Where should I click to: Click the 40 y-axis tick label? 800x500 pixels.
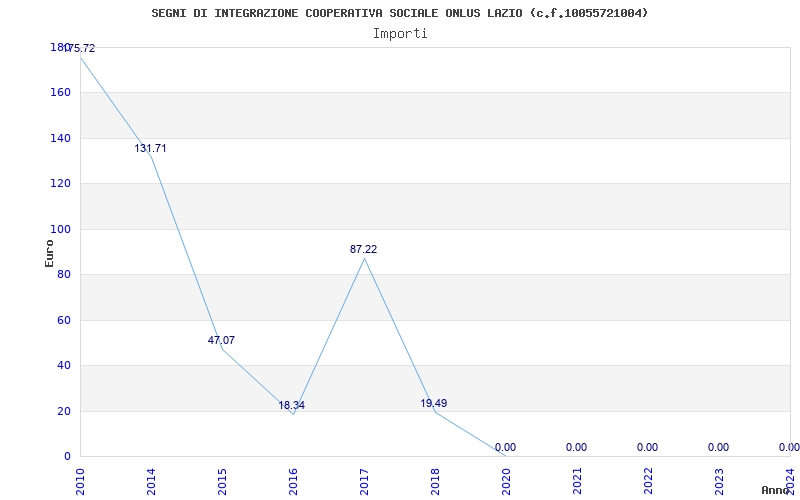(64, 365)
